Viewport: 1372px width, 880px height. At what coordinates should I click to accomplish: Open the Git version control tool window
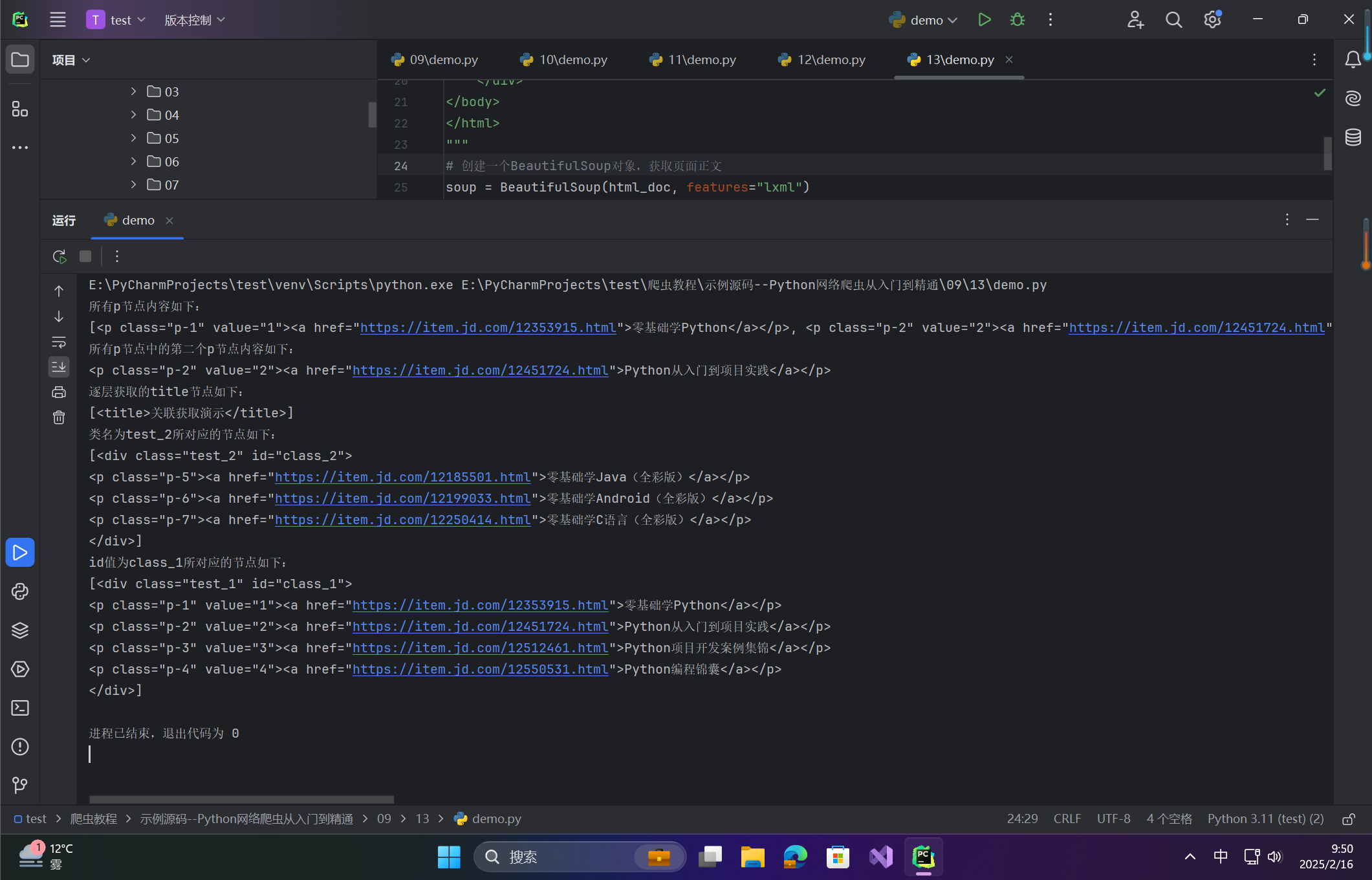tap(20, 786)
